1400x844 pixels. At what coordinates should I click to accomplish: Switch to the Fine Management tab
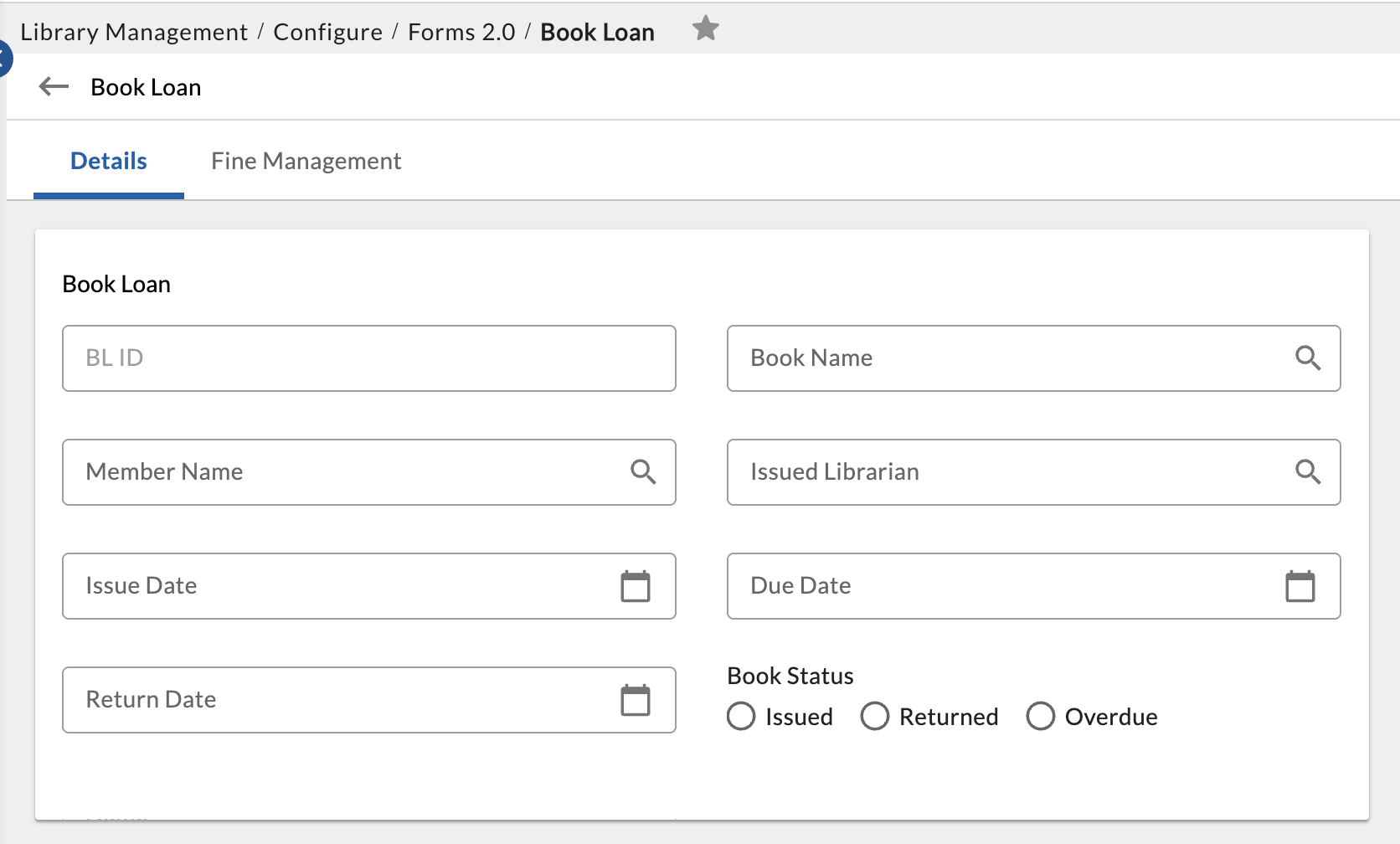pos(306,161)
